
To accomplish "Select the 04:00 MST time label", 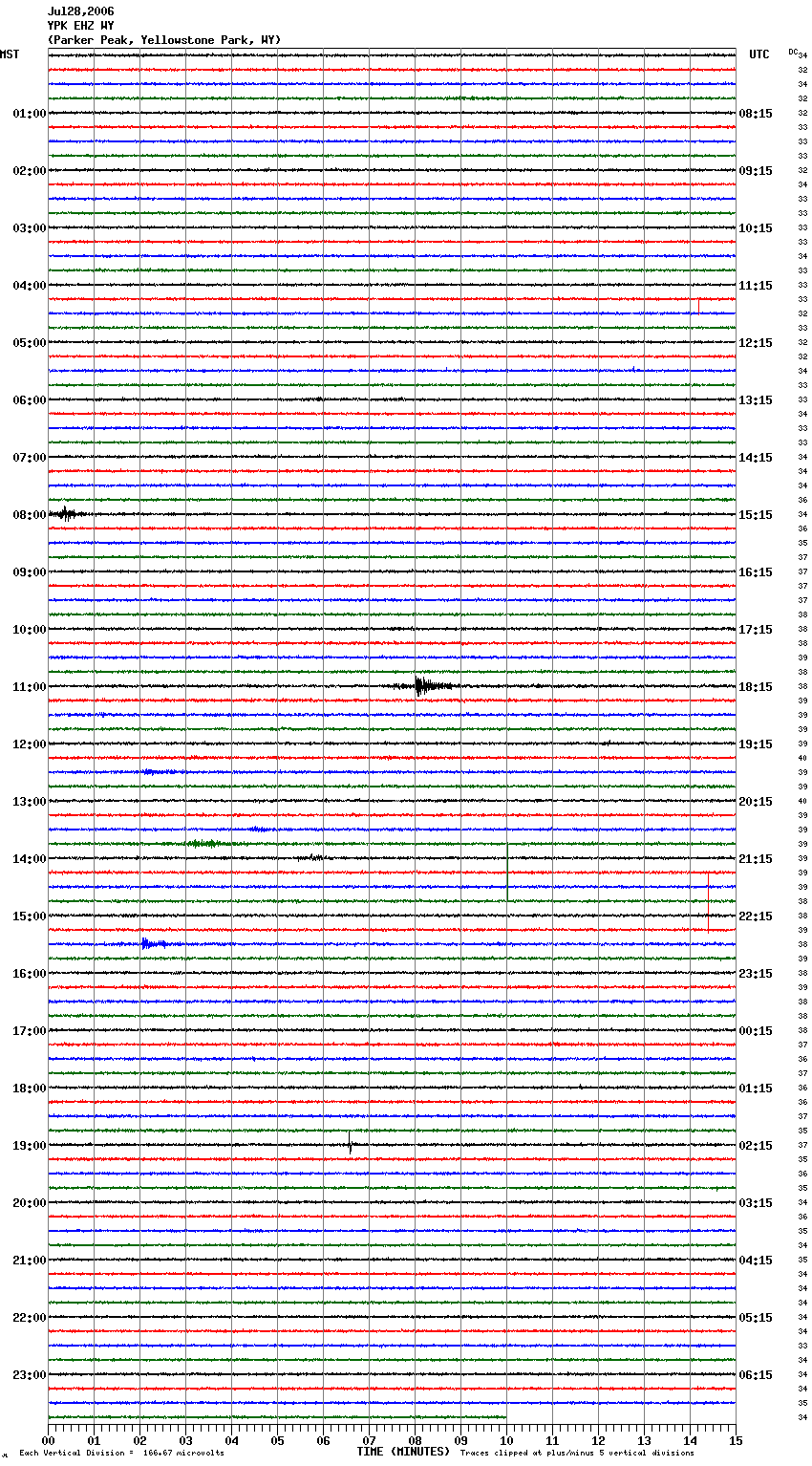I will (x=30, y=286).
